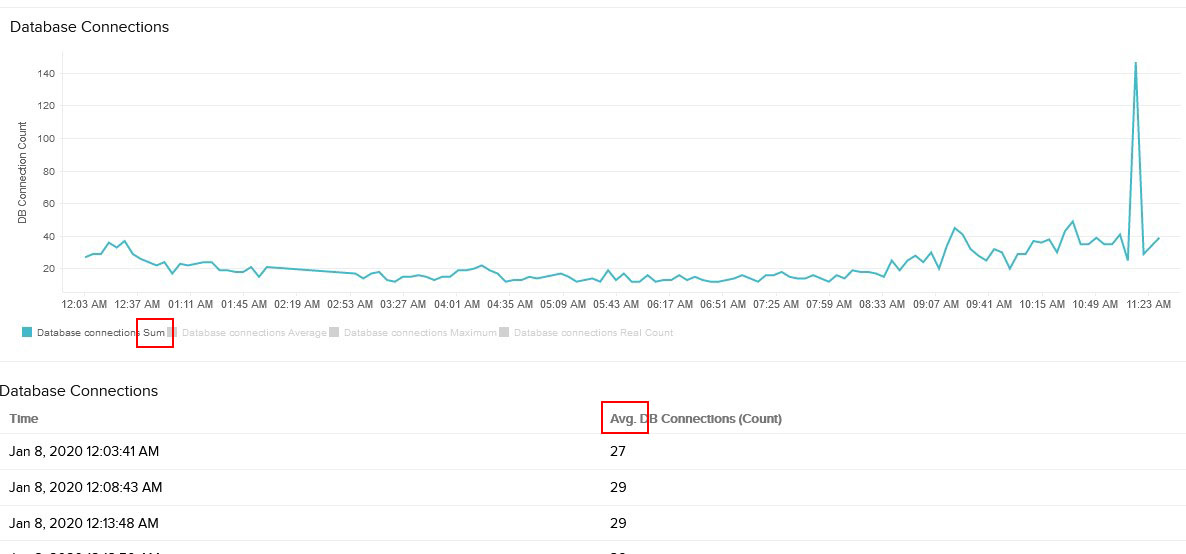Viewport: 1186px width, 554px height.
Task: Enable Database connections Real Count series label
Action: point(593,332)
